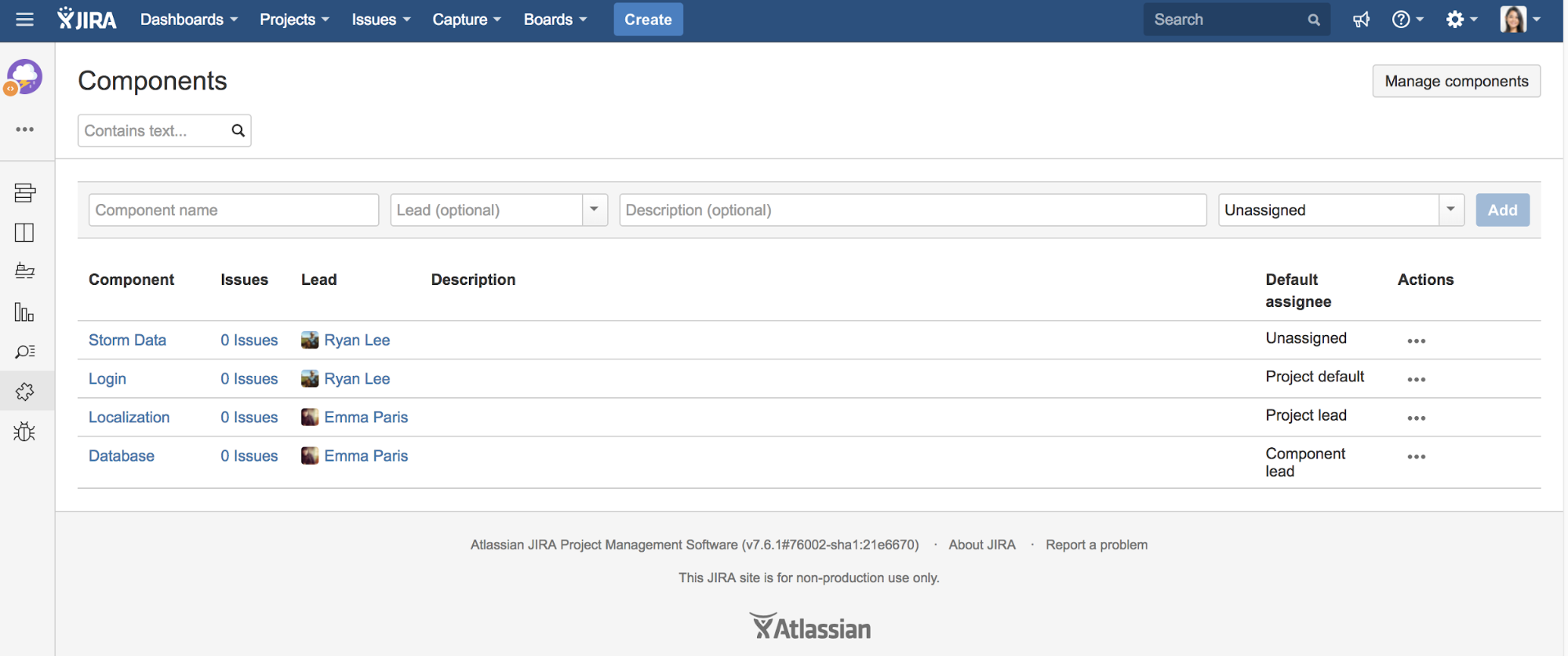This screenshot has width=1568, height=656.
Task: Select the Components puzzle icon
Action: click(24, 392)
